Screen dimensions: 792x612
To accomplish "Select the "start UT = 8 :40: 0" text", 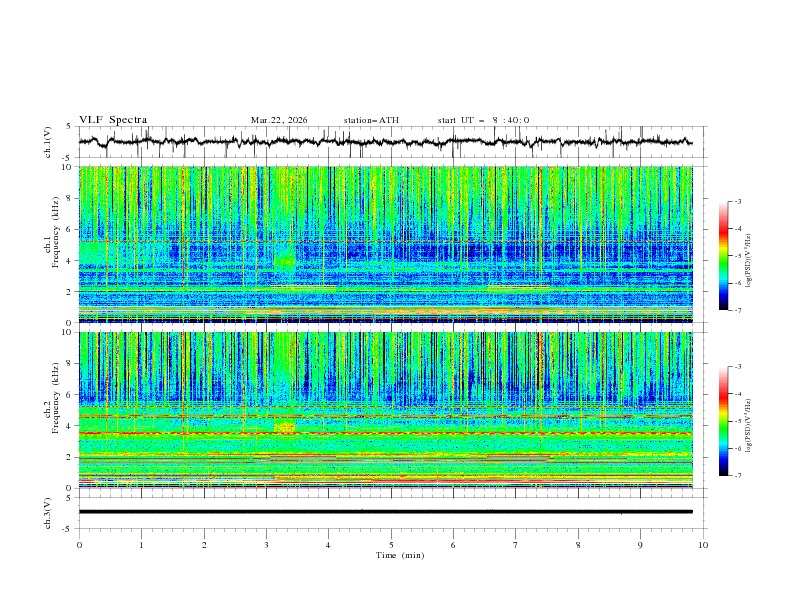I will 483,120.
